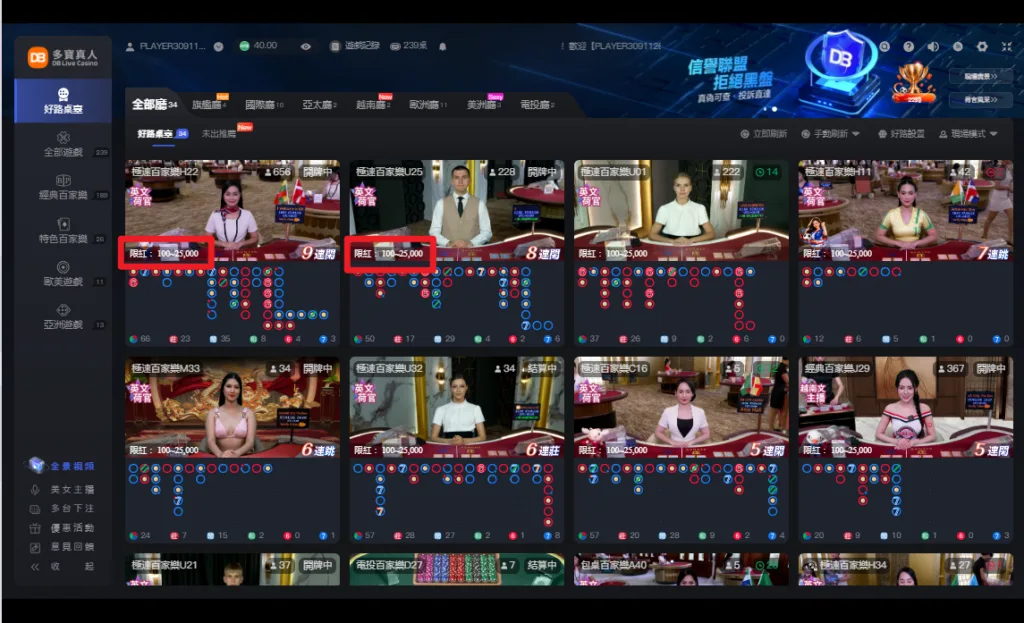This screenshot has width=1024, height=623.
Task: Open table 極速百家樂U25 video
Action: point(456,210)
